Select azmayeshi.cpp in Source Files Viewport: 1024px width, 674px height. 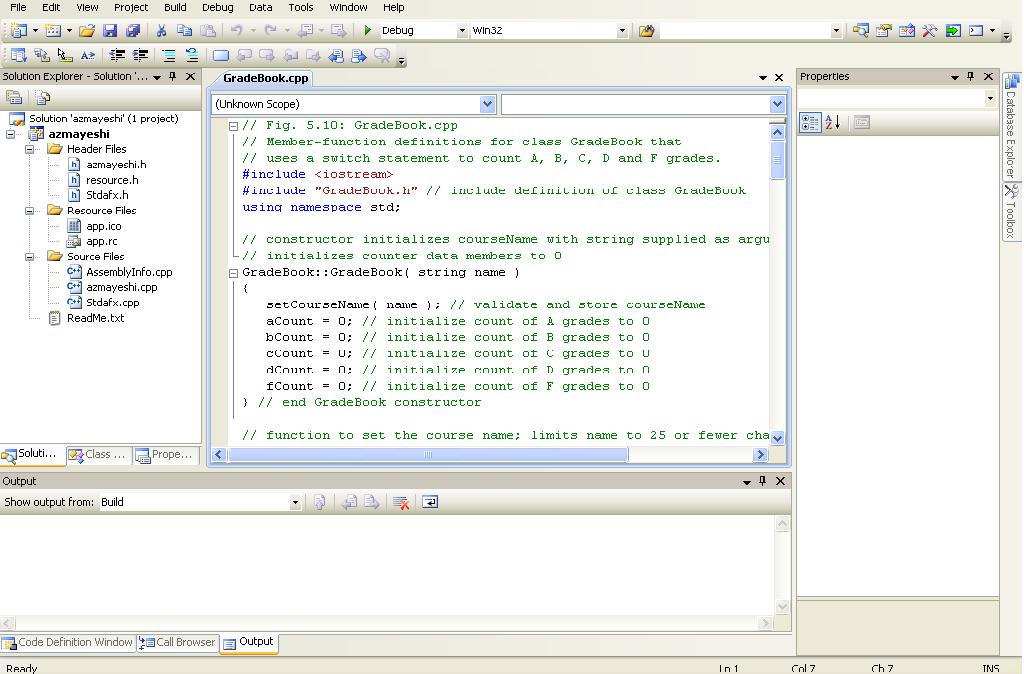coord(121,287)
